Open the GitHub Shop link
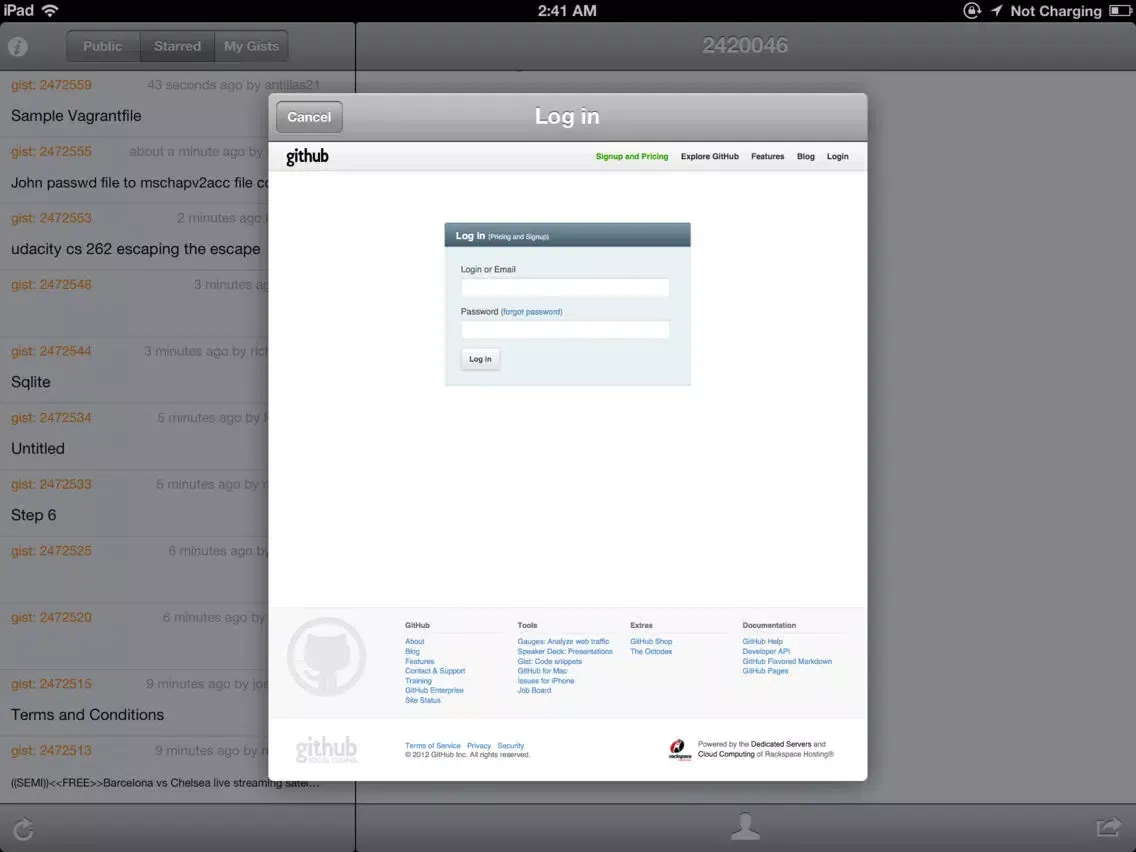Viewport: 1136px width, 852px height. (651, 642)
